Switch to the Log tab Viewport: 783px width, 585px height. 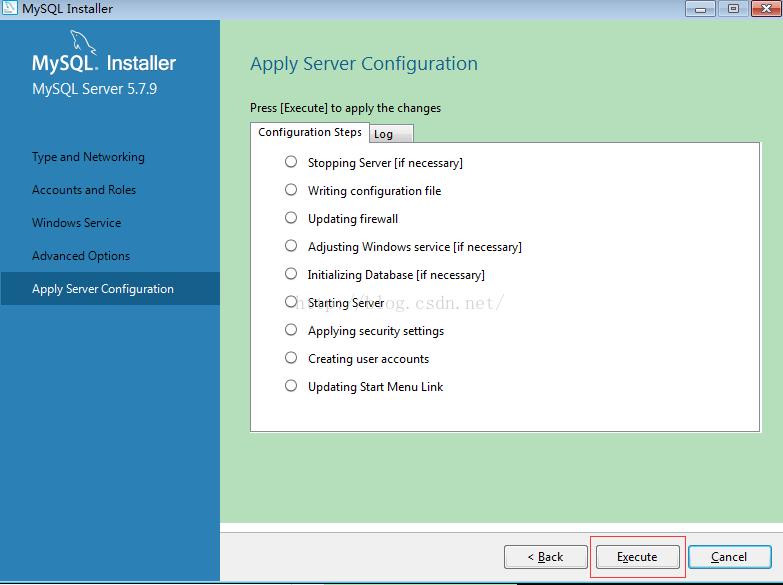point(392,134)
